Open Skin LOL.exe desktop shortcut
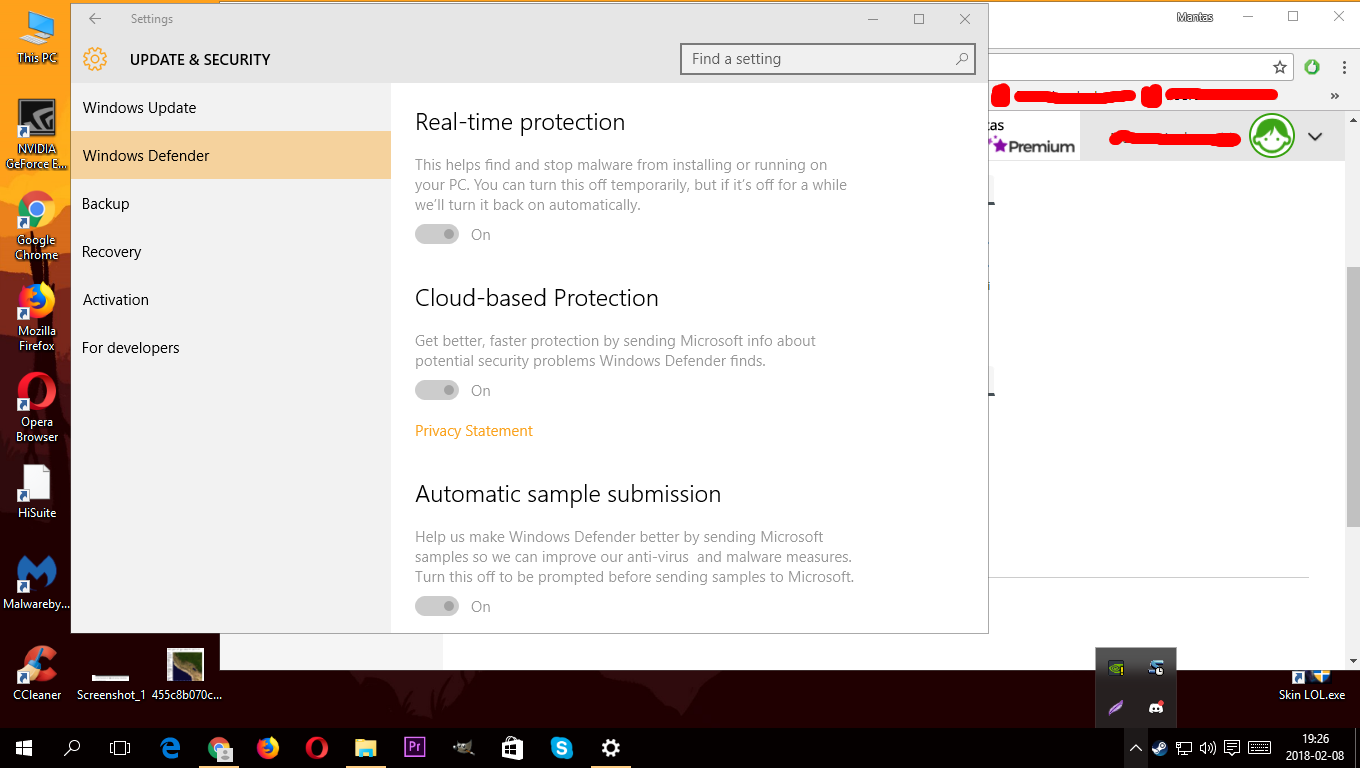Screen dimensions: 1360x768 1311,685
